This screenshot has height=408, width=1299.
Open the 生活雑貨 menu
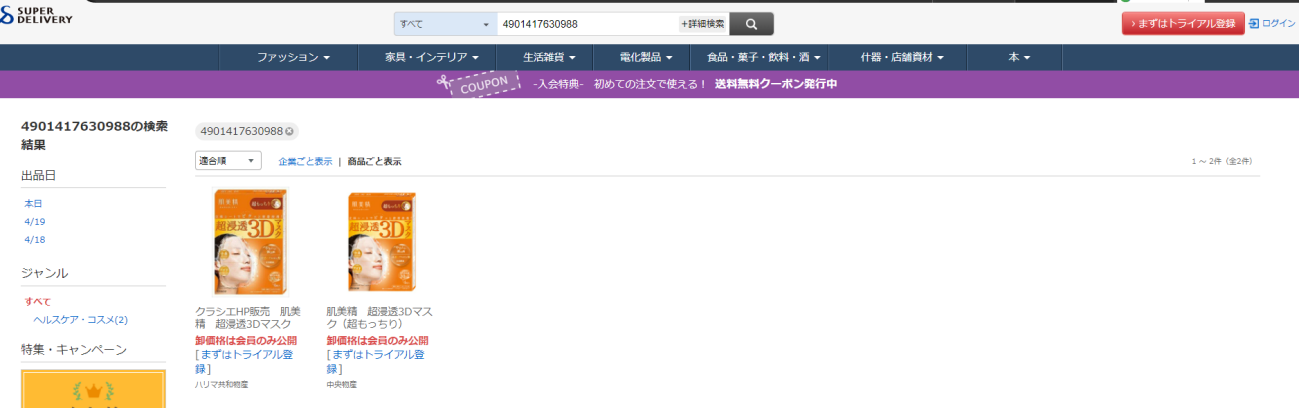(x=549, y=58)
